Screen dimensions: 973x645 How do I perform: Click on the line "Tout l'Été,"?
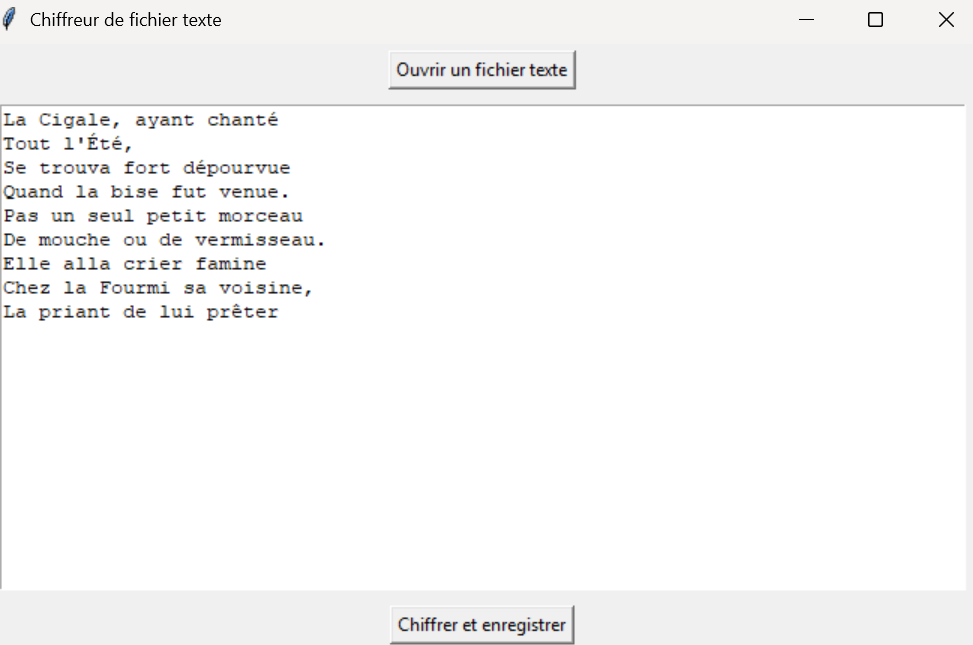(x=68, y=145)
